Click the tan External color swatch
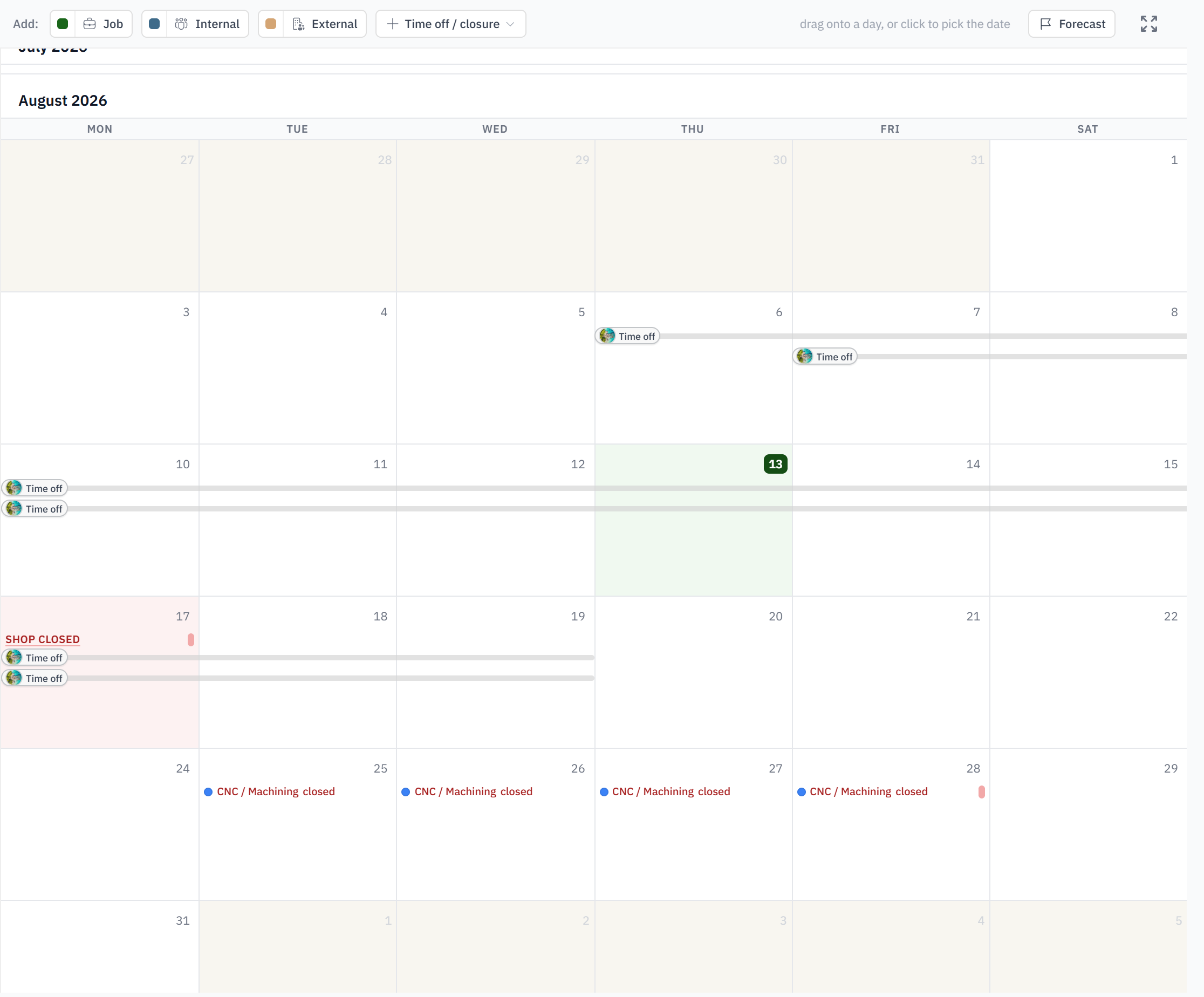This screenshot has width=1204, height=997. click(x=271, y=24)
